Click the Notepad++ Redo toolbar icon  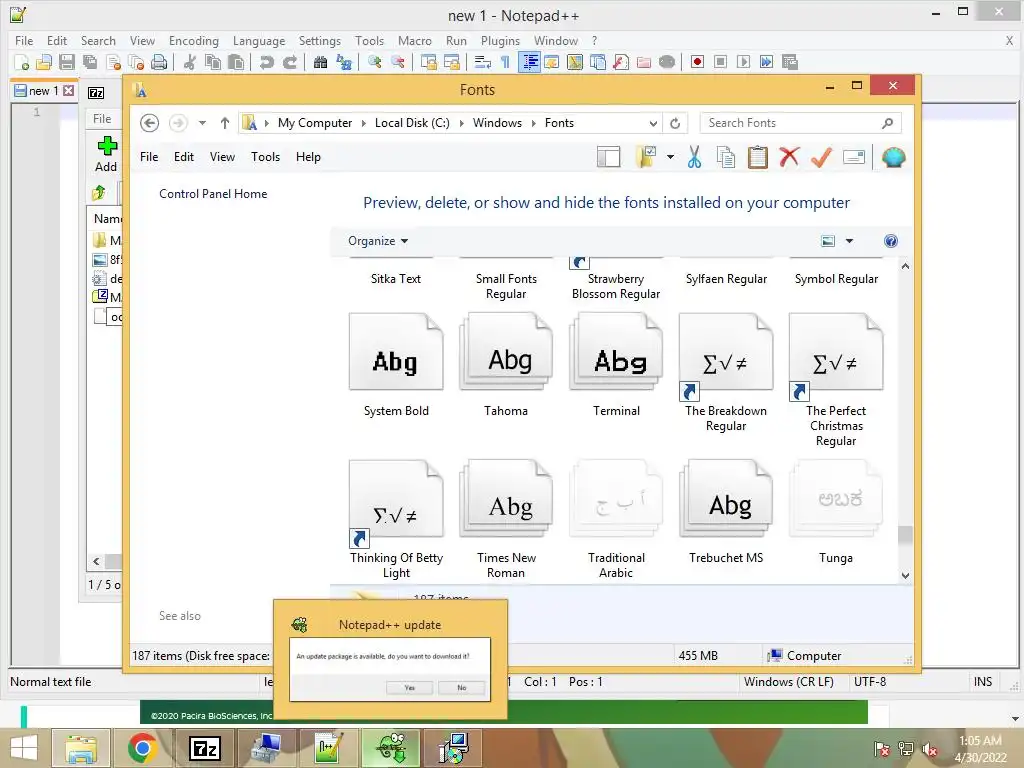click(x=289, y=62)
